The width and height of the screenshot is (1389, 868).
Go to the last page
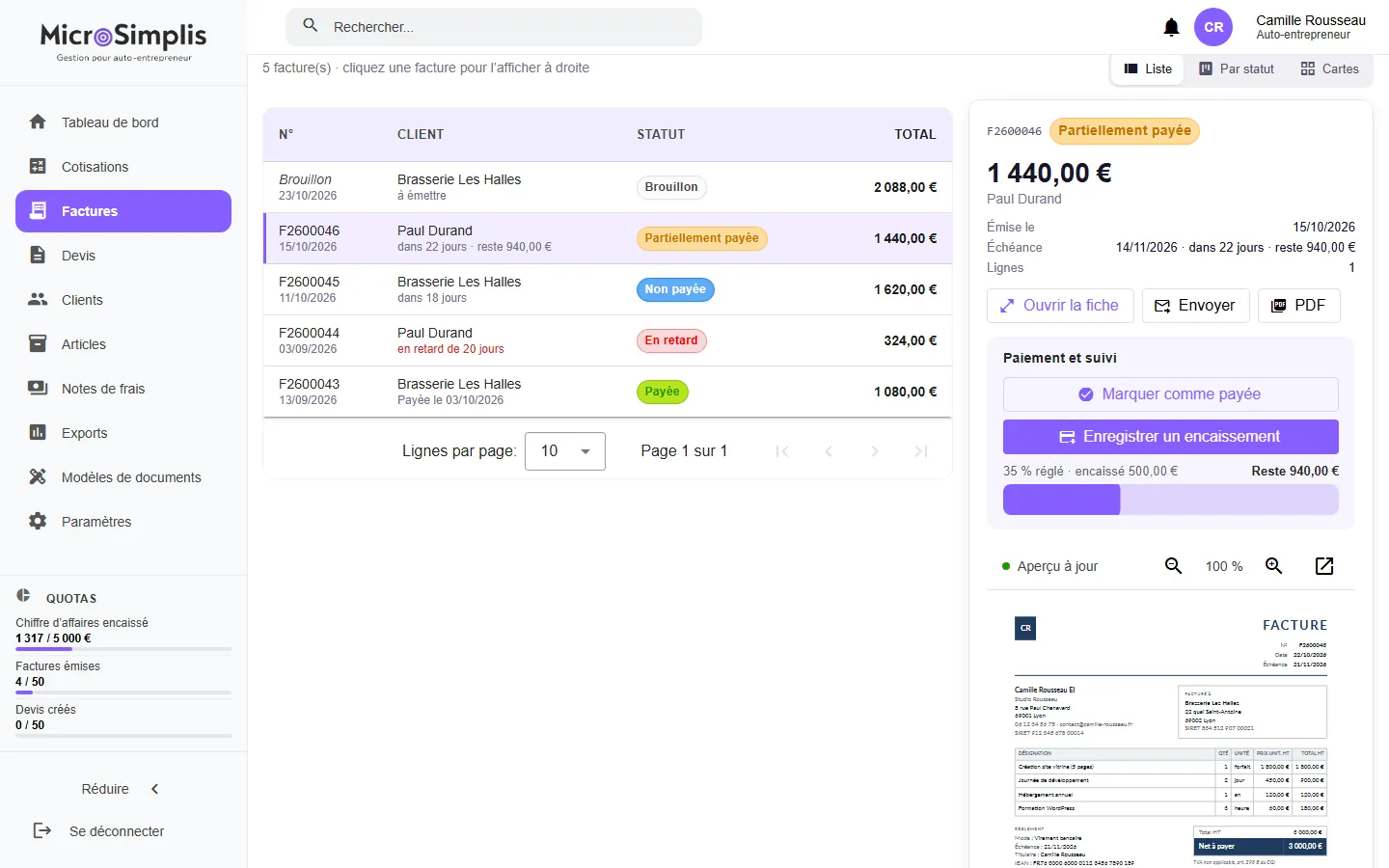pos(921,451)
